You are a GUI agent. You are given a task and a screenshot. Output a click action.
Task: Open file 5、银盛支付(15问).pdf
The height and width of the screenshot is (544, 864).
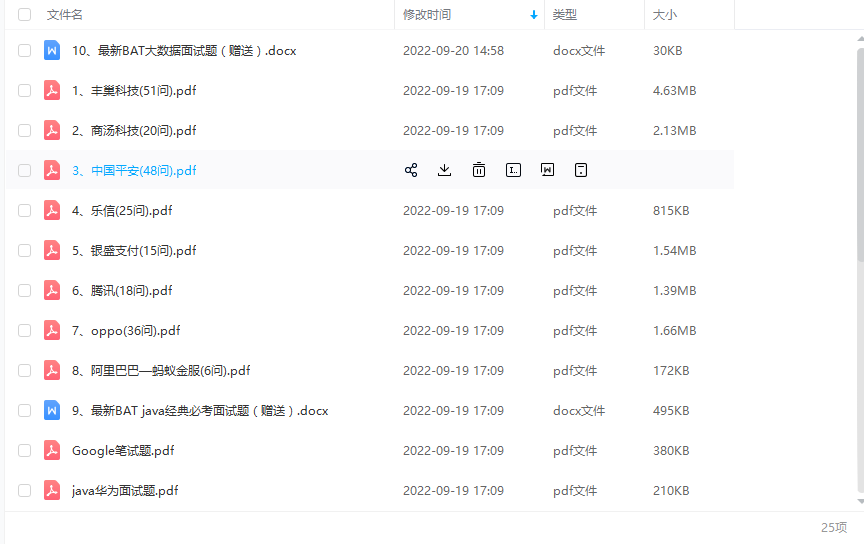(134, 250)
